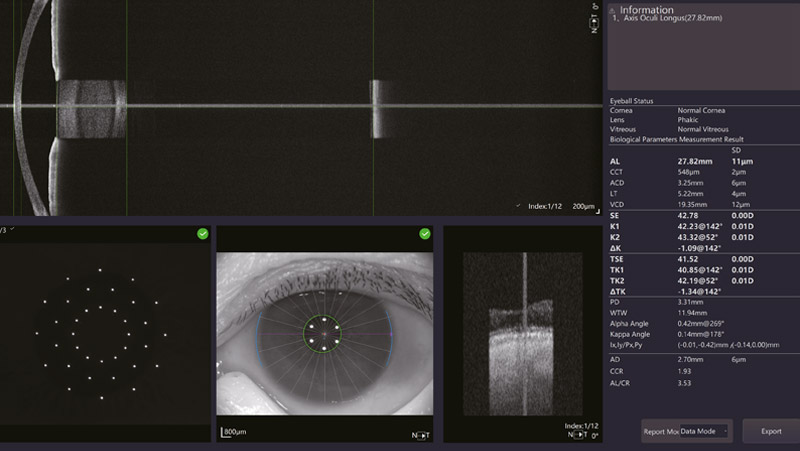Viewport: 800px width, 451px height.
Task: Click the Phakic lens value
Action: click(688, 120)
